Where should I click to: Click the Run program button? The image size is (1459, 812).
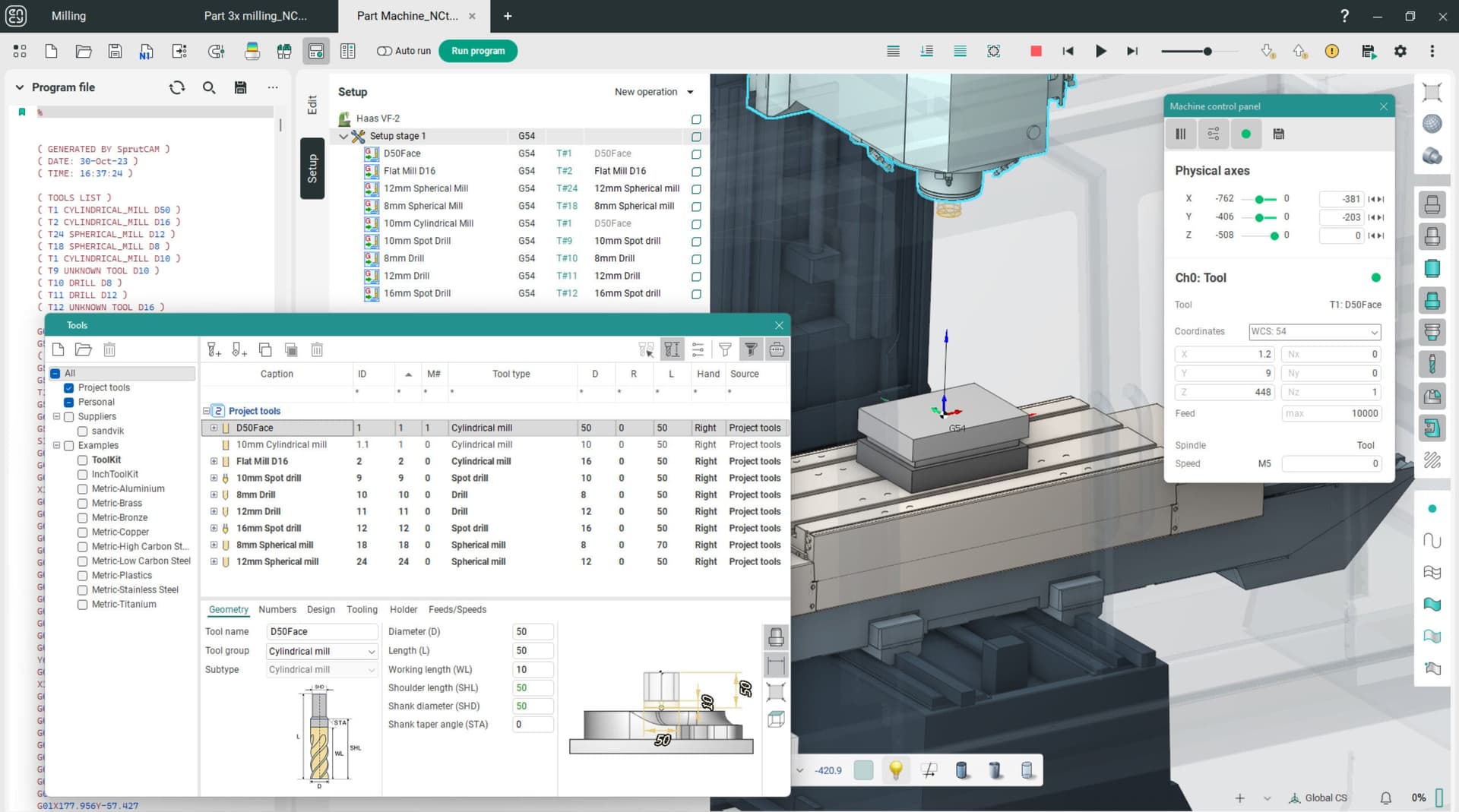(478, 51)
